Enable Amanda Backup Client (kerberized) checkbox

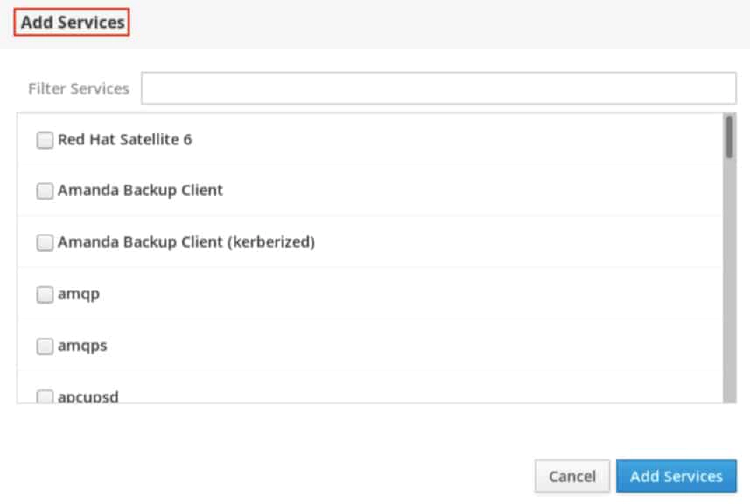(x=45, y=242)
